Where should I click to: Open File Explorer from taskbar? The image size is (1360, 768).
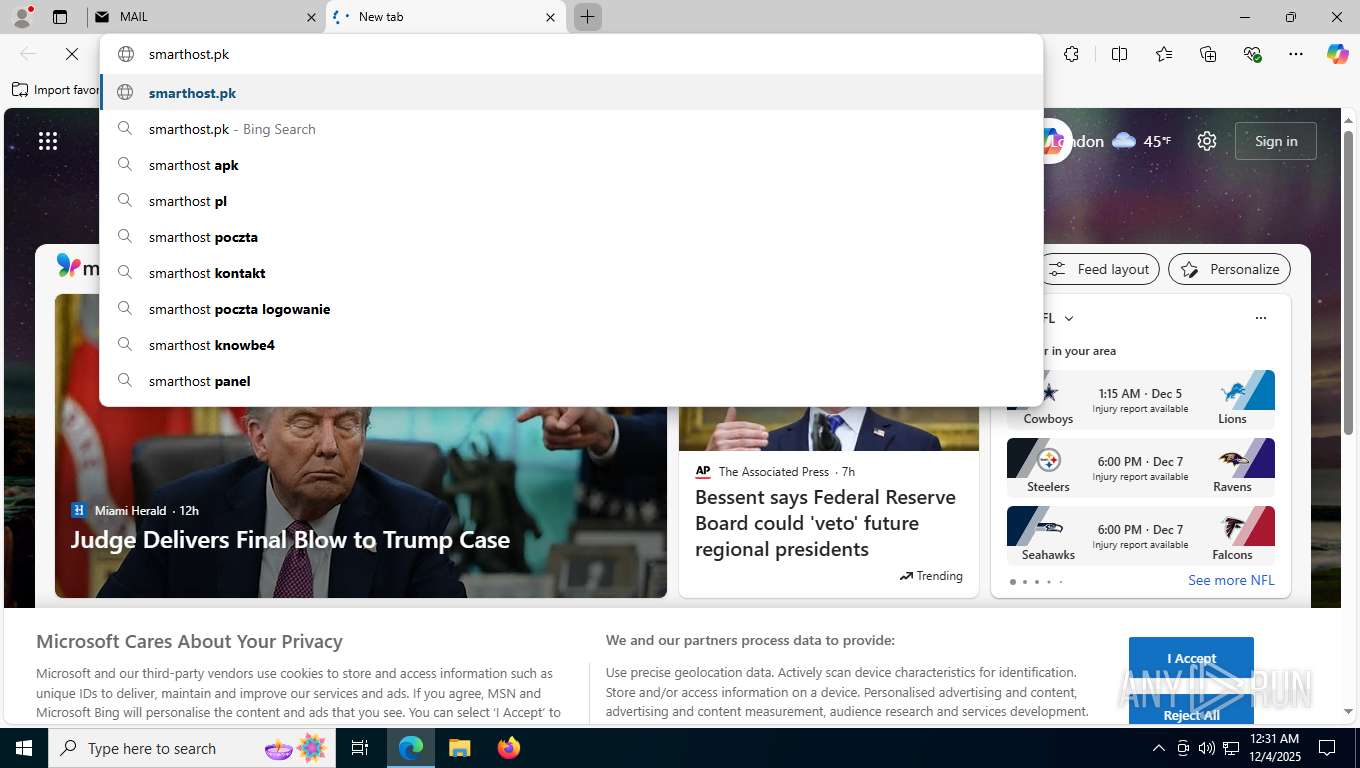pyautogui.click(x=459, y=748)
